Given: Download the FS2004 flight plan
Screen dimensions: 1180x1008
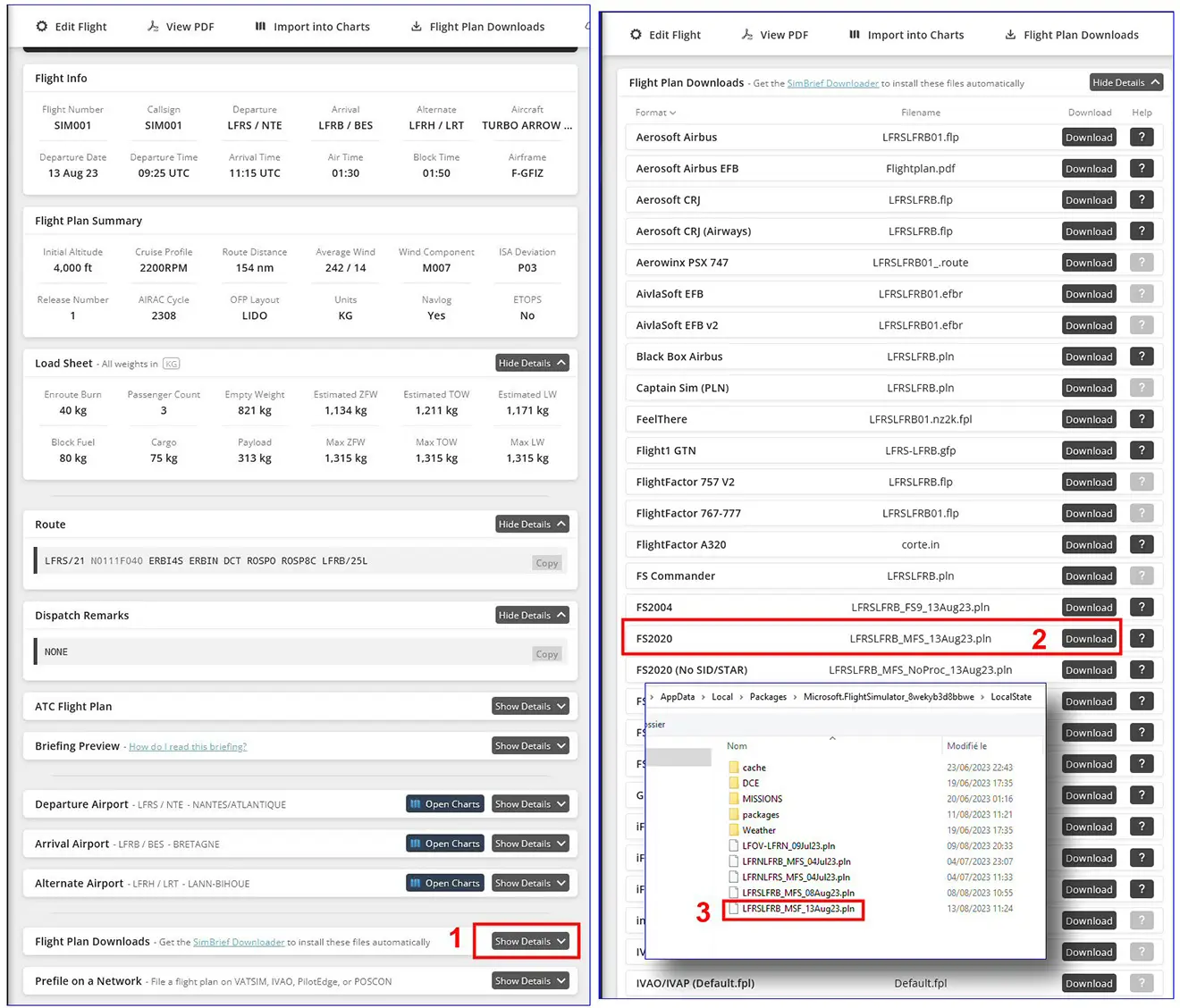Looking at the screenshot, I should click(1088, 608).
